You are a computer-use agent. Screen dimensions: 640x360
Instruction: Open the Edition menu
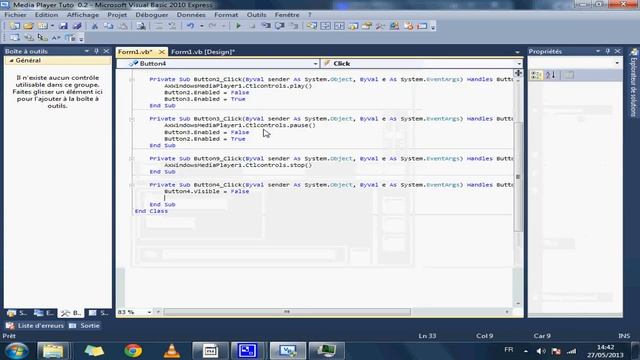click(x=46, y=15)
